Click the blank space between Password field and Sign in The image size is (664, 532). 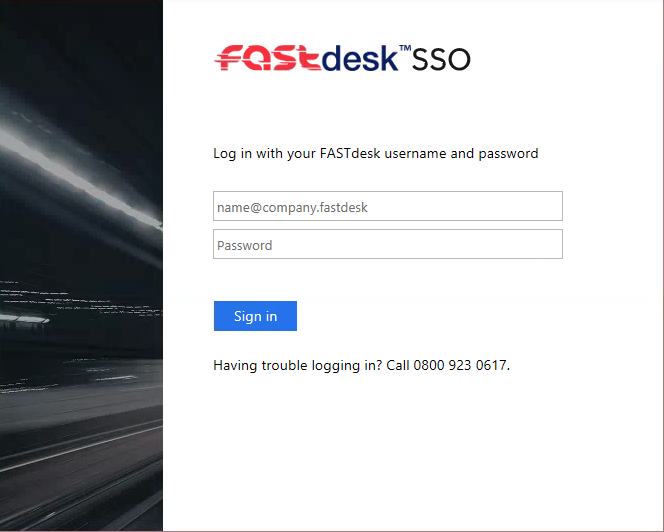click(387, 280)
